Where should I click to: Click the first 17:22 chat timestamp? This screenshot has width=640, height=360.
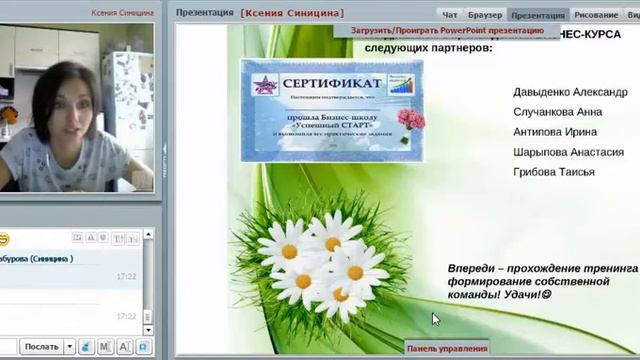[x=126, y=277]
